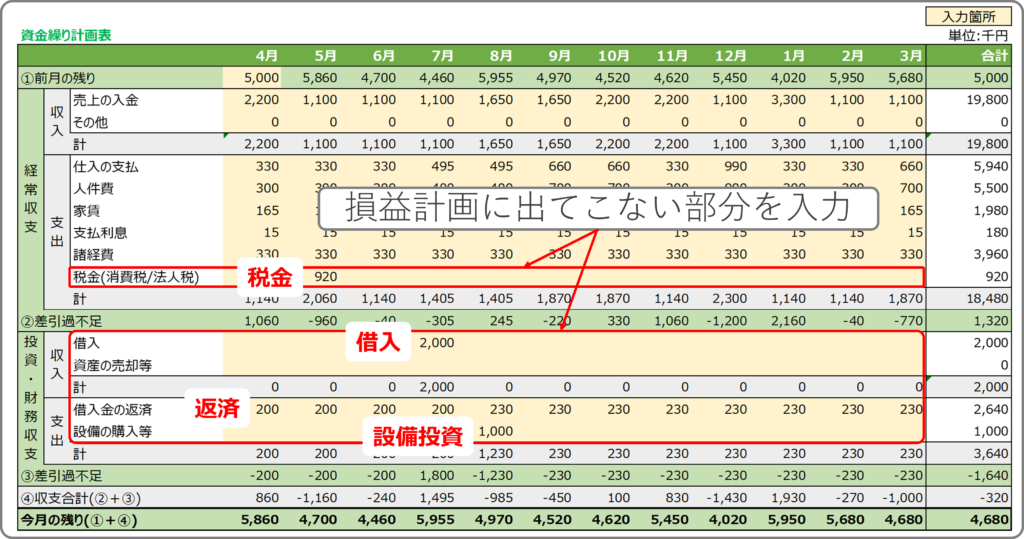Click the ④収支合計(②+③) row label
The width and height of the screenshot is (1024, 539).
(x=81, y=498)
